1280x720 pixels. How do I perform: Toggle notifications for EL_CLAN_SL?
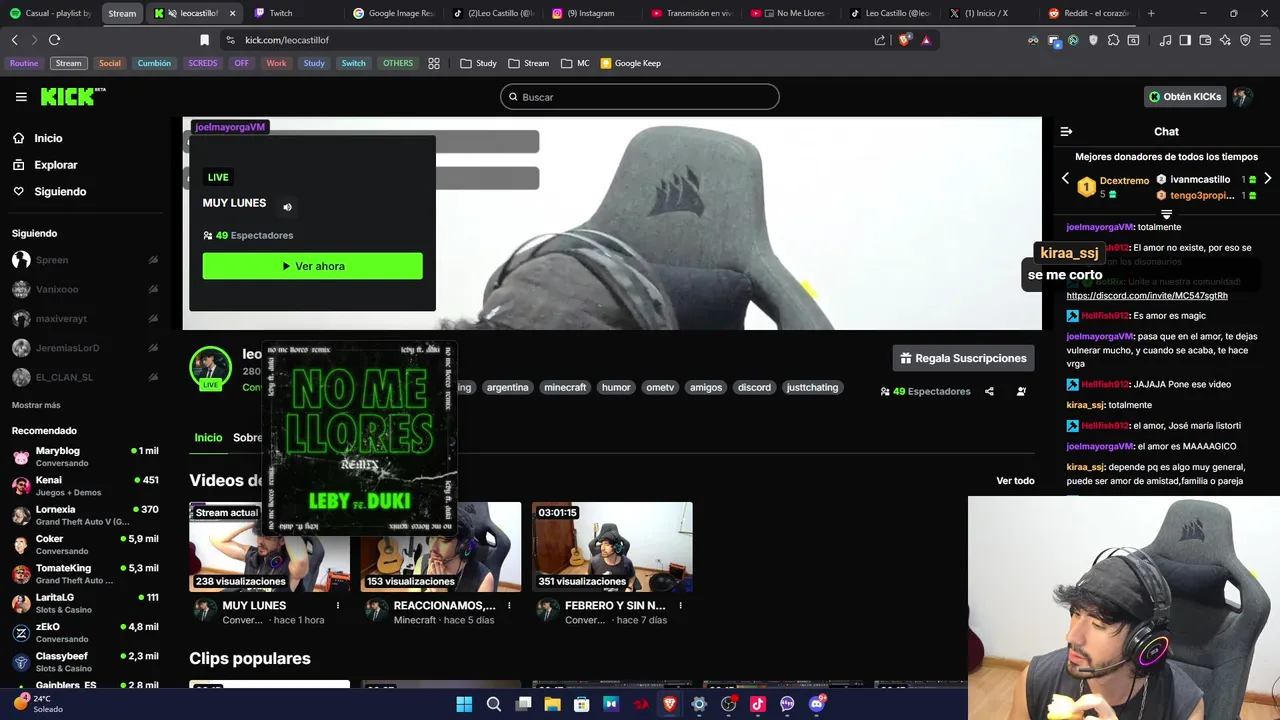[153, 377]
